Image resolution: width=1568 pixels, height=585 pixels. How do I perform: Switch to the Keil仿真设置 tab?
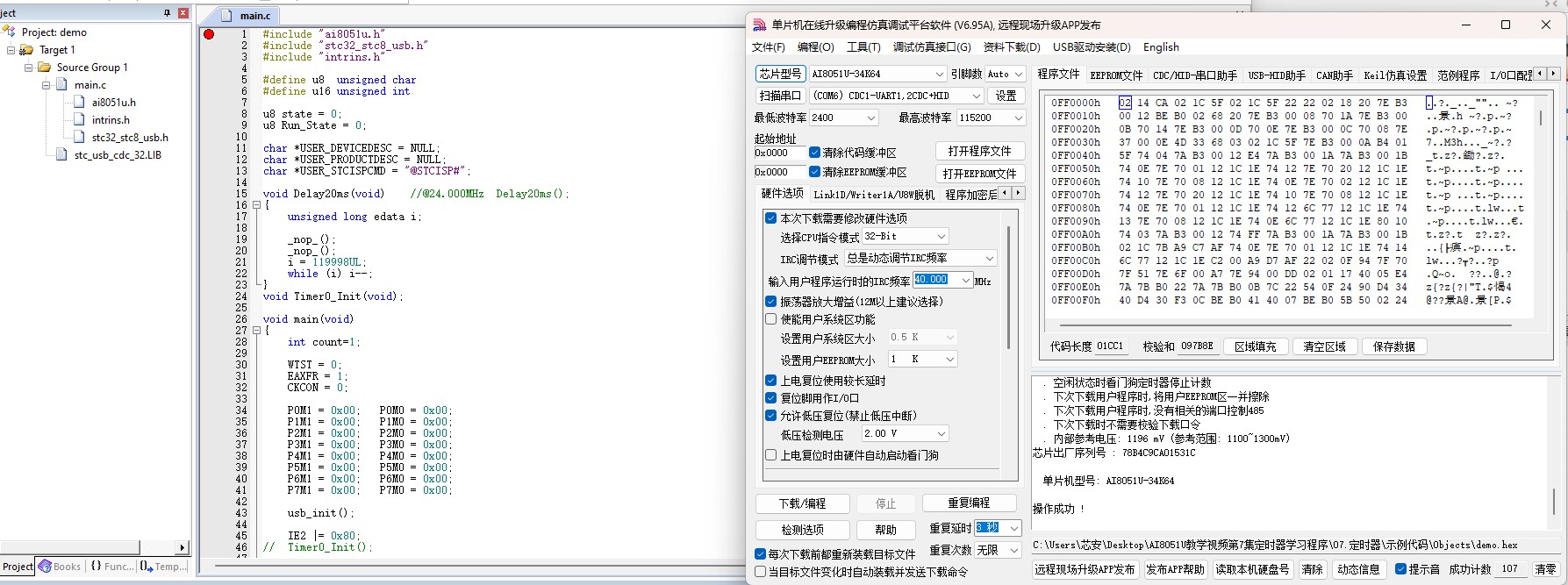click(x=1395, y=75)
